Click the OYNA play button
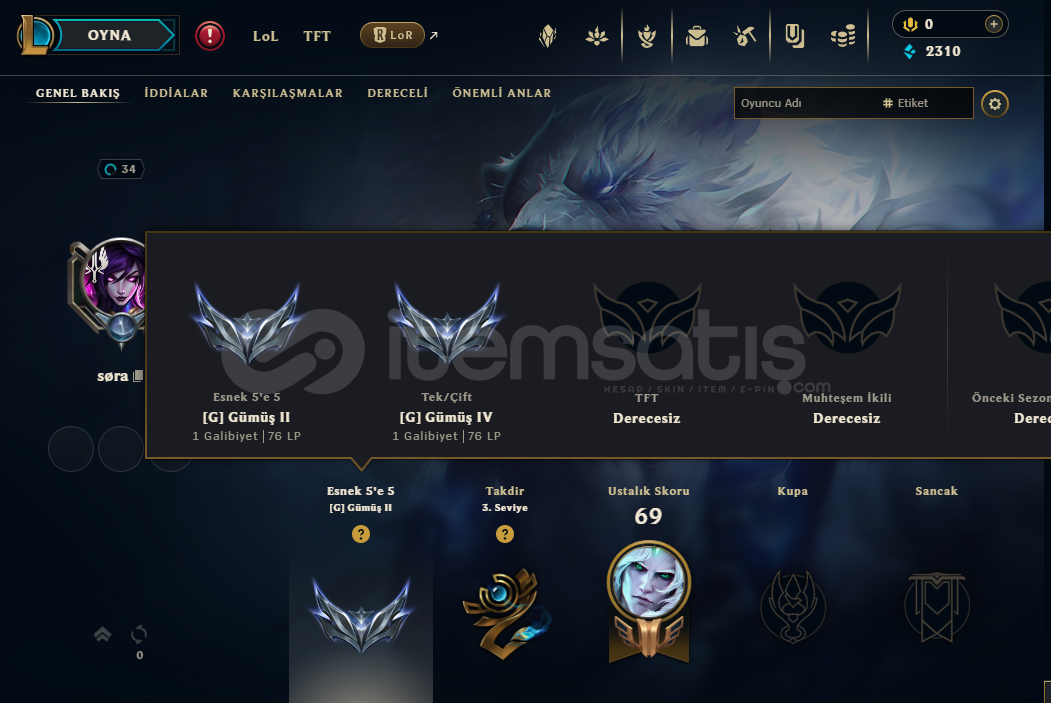1051x703 pixels. [109, 36]
